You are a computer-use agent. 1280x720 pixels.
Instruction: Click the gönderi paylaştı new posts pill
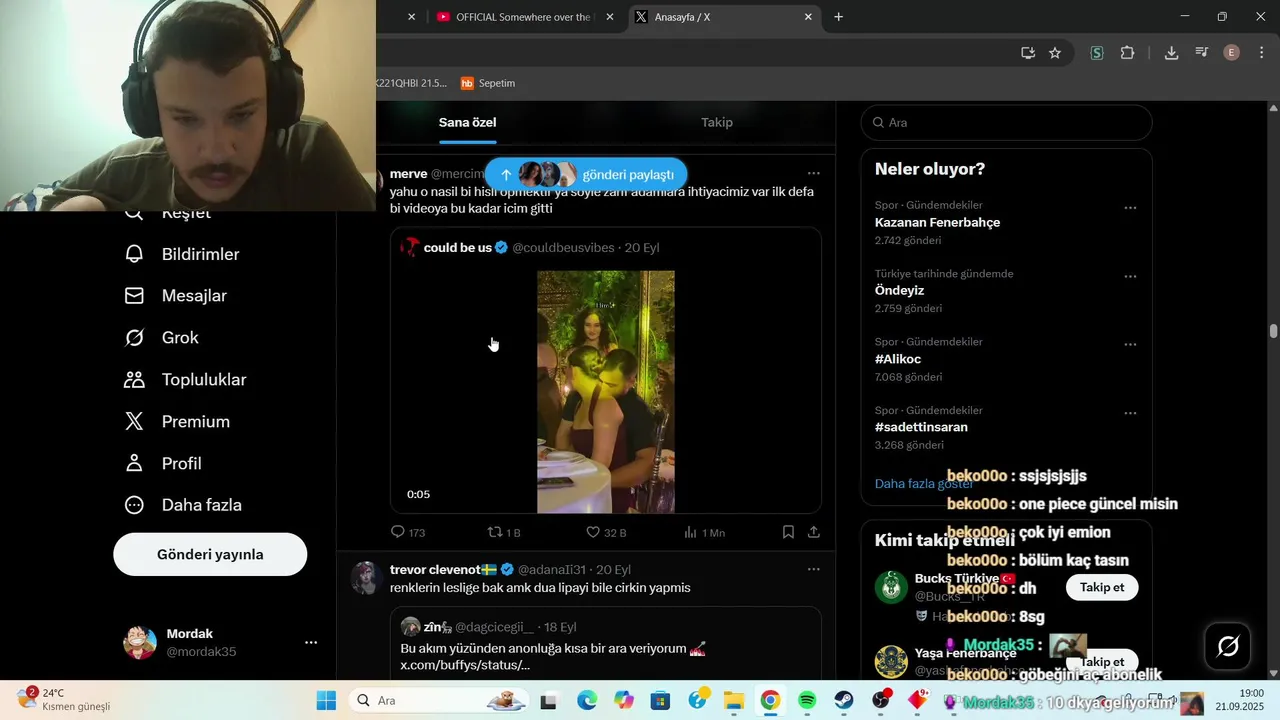[x=586, y=174]
